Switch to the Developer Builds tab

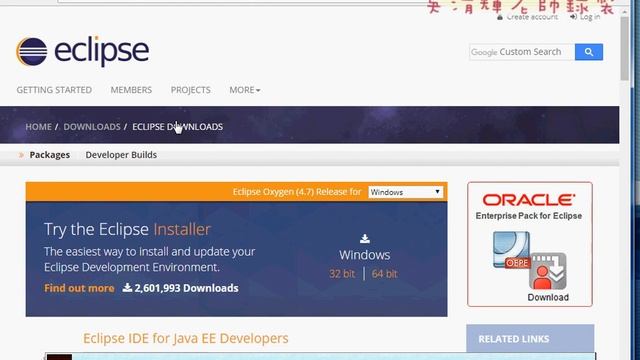coord(121,155)
